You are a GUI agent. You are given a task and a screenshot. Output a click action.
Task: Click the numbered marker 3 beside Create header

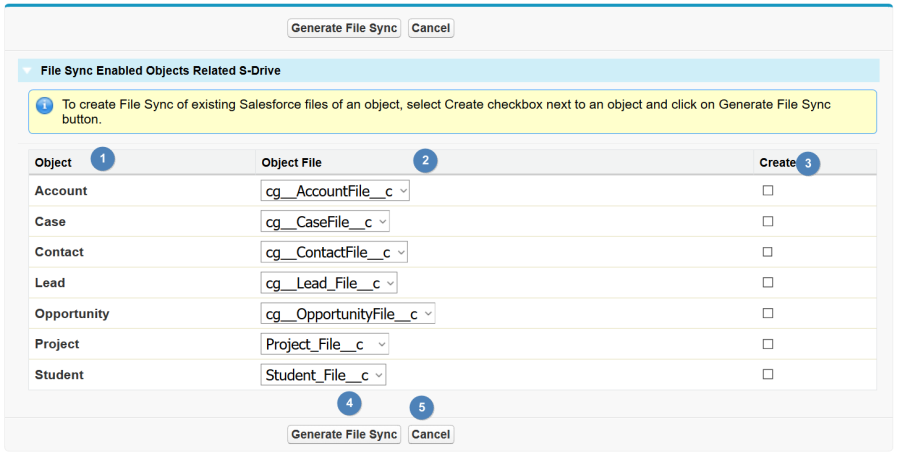coord(808,164)
